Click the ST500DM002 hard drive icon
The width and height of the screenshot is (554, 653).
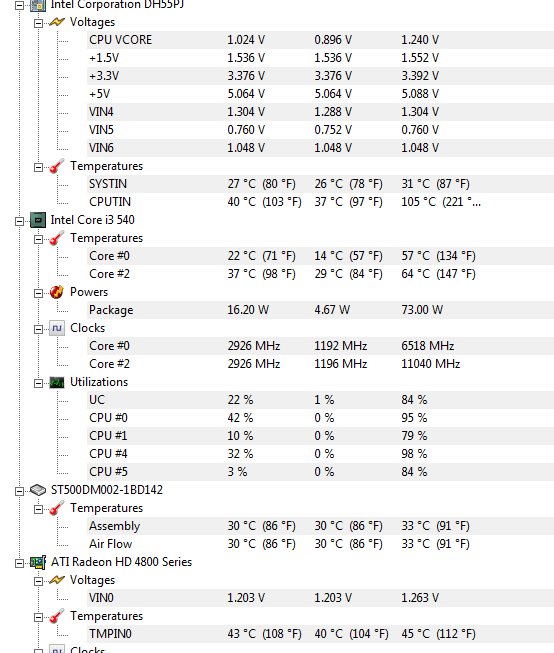click(x=38, y=490)
